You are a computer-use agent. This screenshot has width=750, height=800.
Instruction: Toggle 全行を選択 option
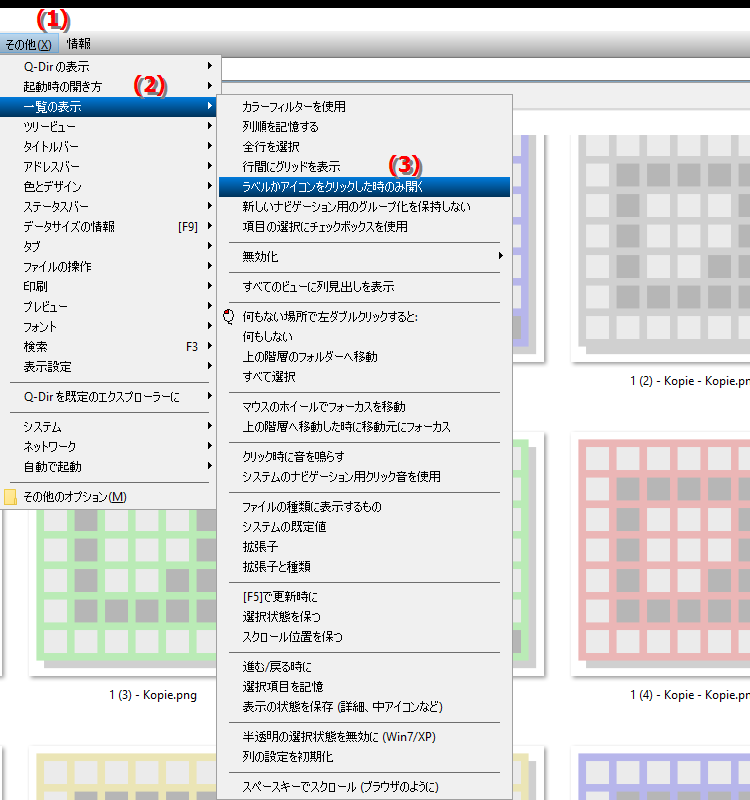click(364, 146)
